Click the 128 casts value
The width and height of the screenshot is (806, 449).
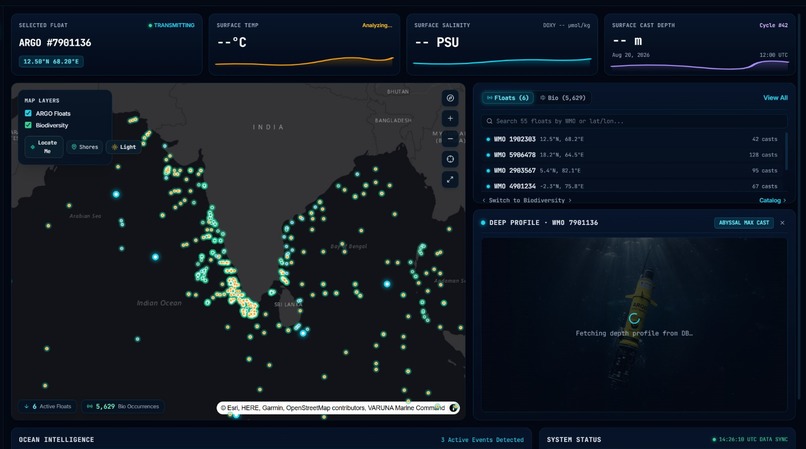pos(763,155)
